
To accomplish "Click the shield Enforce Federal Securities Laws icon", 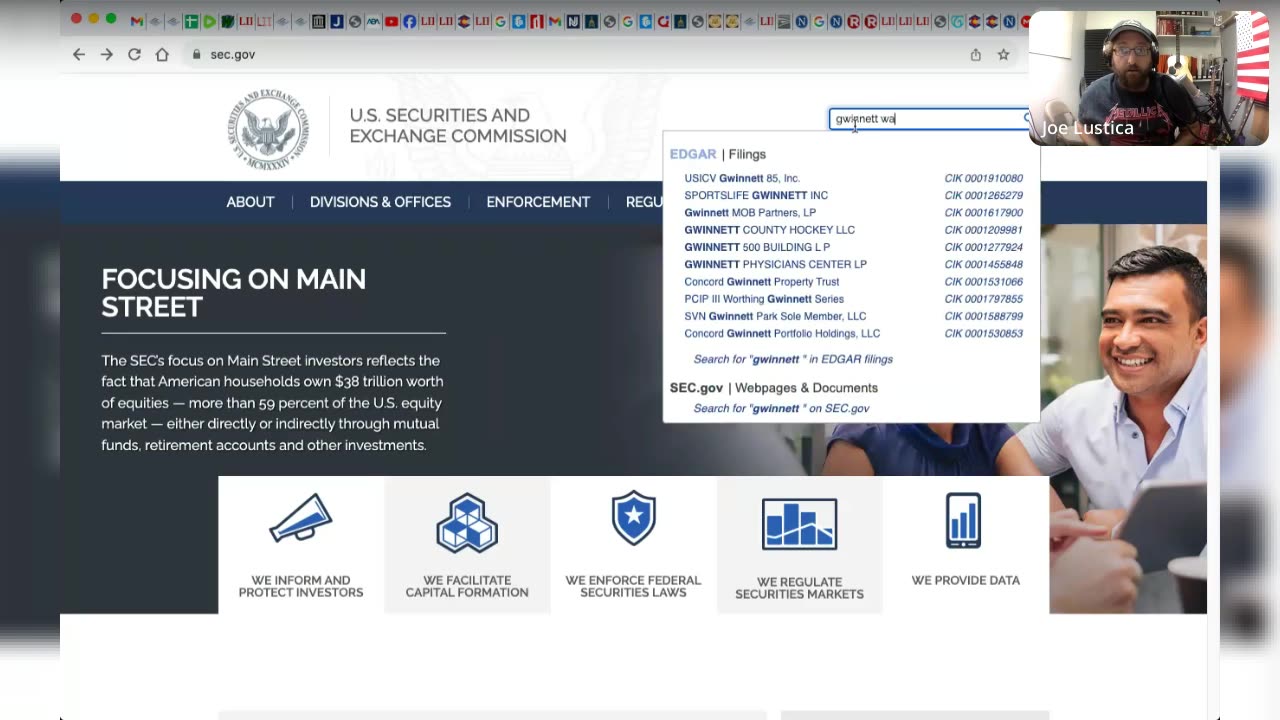I will [x=633, y=518].
